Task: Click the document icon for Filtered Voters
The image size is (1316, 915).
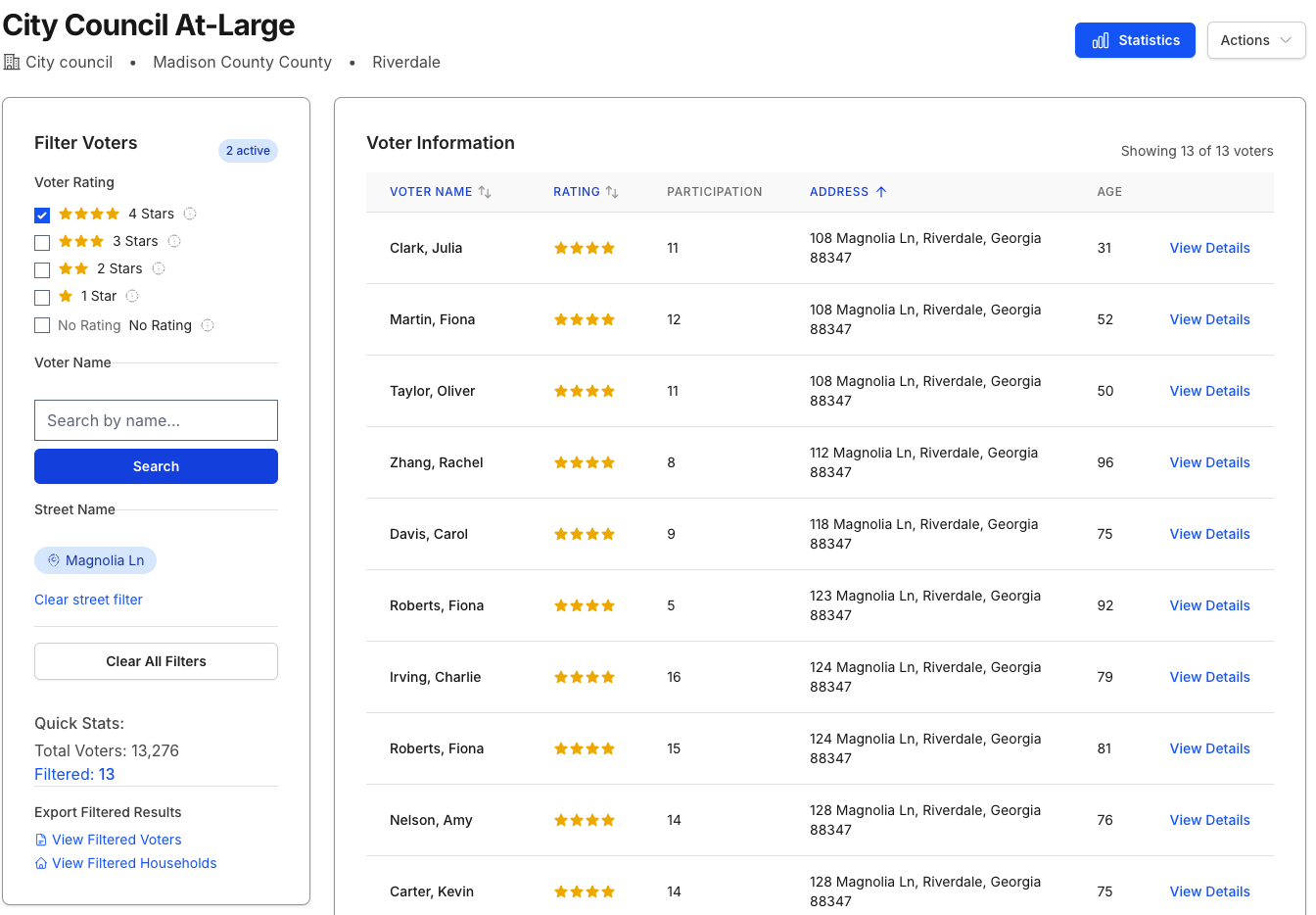Action: (41, 840)
